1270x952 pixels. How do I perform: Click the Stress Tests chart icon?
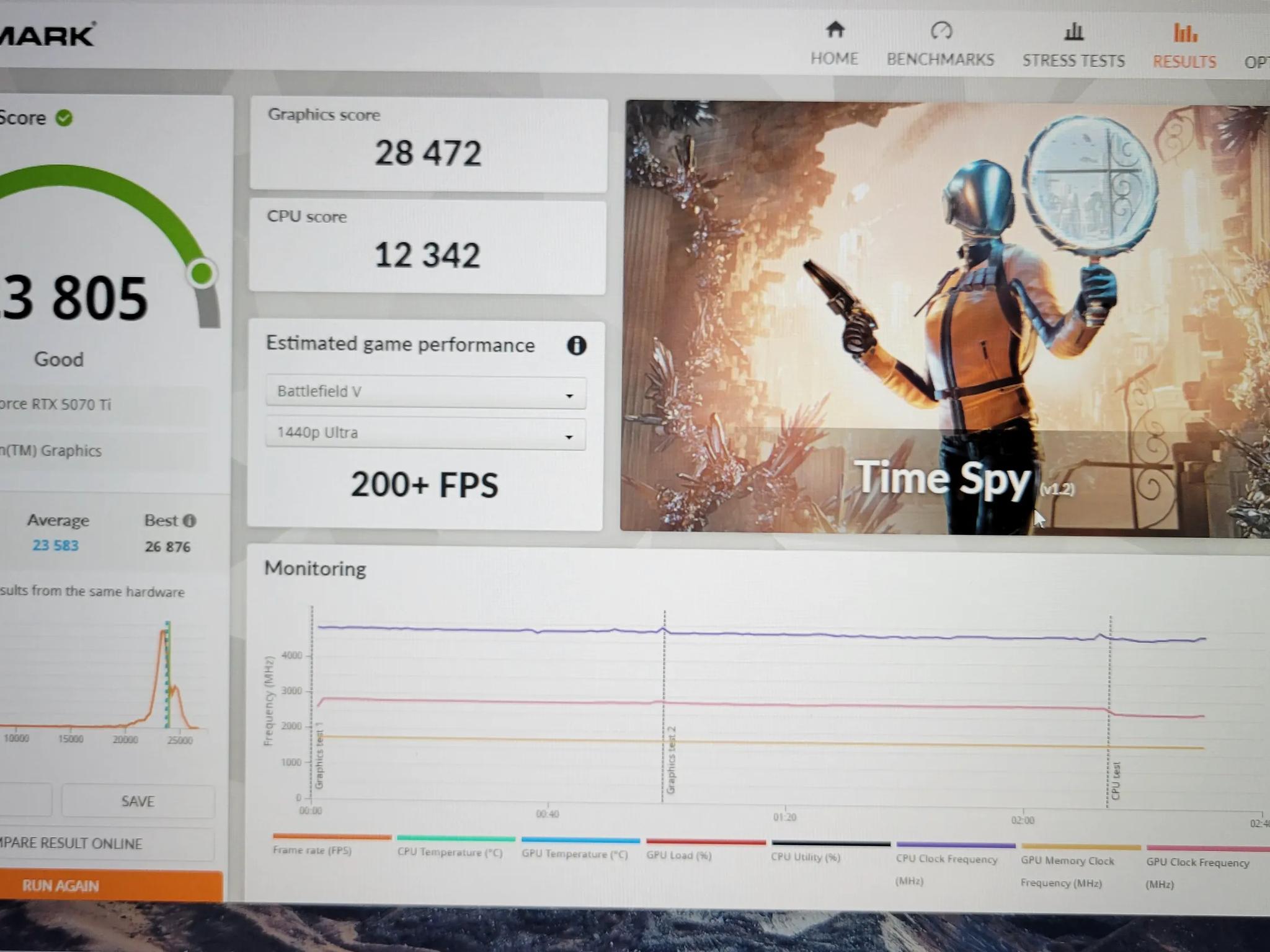click(1073, 32)
